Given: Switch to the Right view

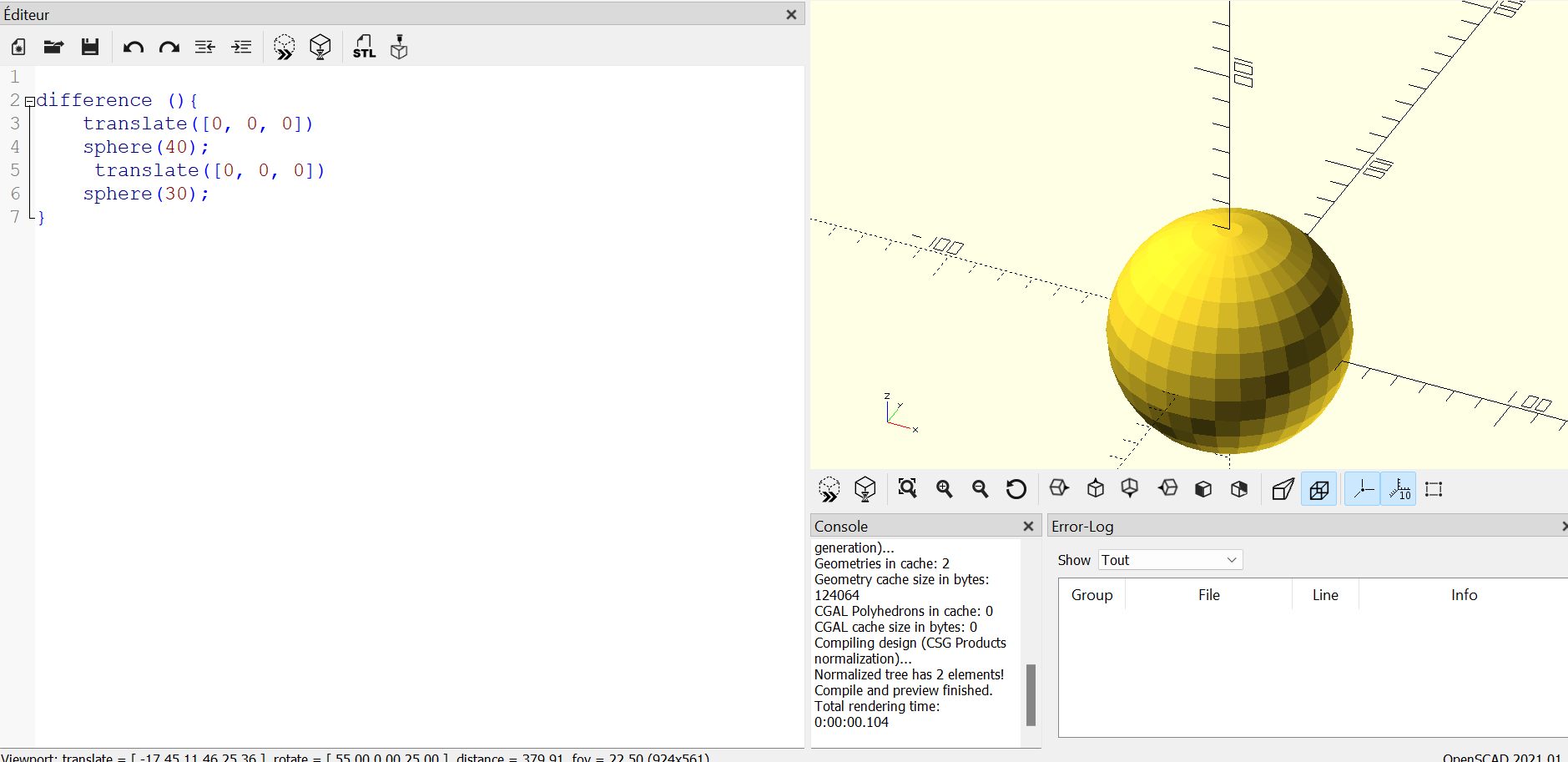Looking at the screenshot, I should [x=1059, y=488].
